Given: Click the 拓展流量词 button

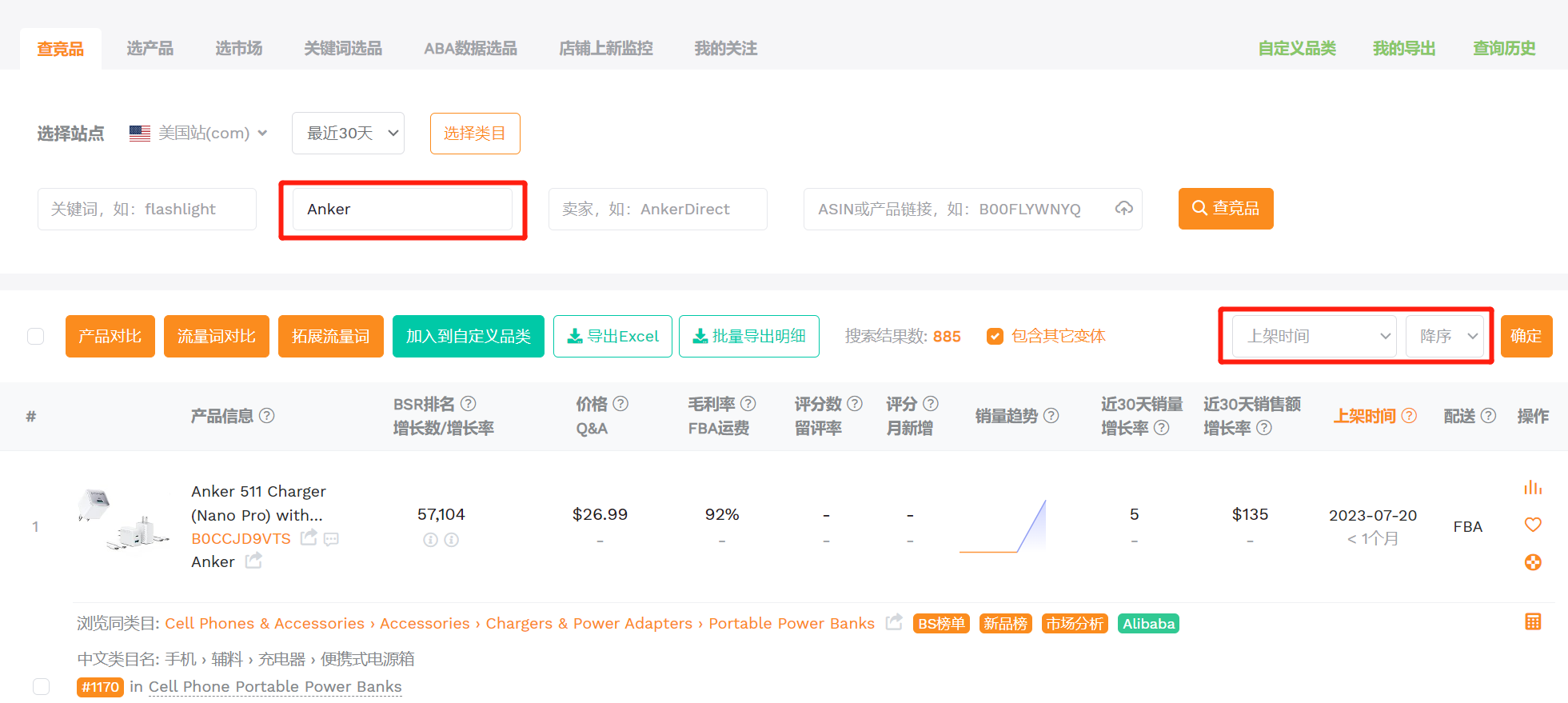Looking at the screenshot, I should [331, 336].
